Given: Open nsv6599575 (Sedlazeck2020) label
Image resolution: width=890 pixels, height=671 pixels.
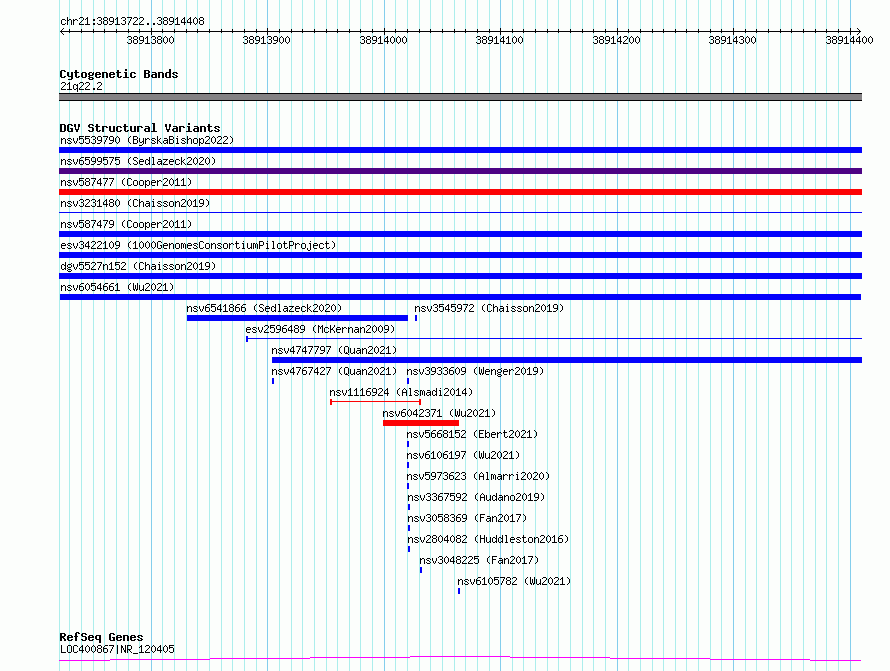Looking at the screenshot, I should click(x=138, y=161).
